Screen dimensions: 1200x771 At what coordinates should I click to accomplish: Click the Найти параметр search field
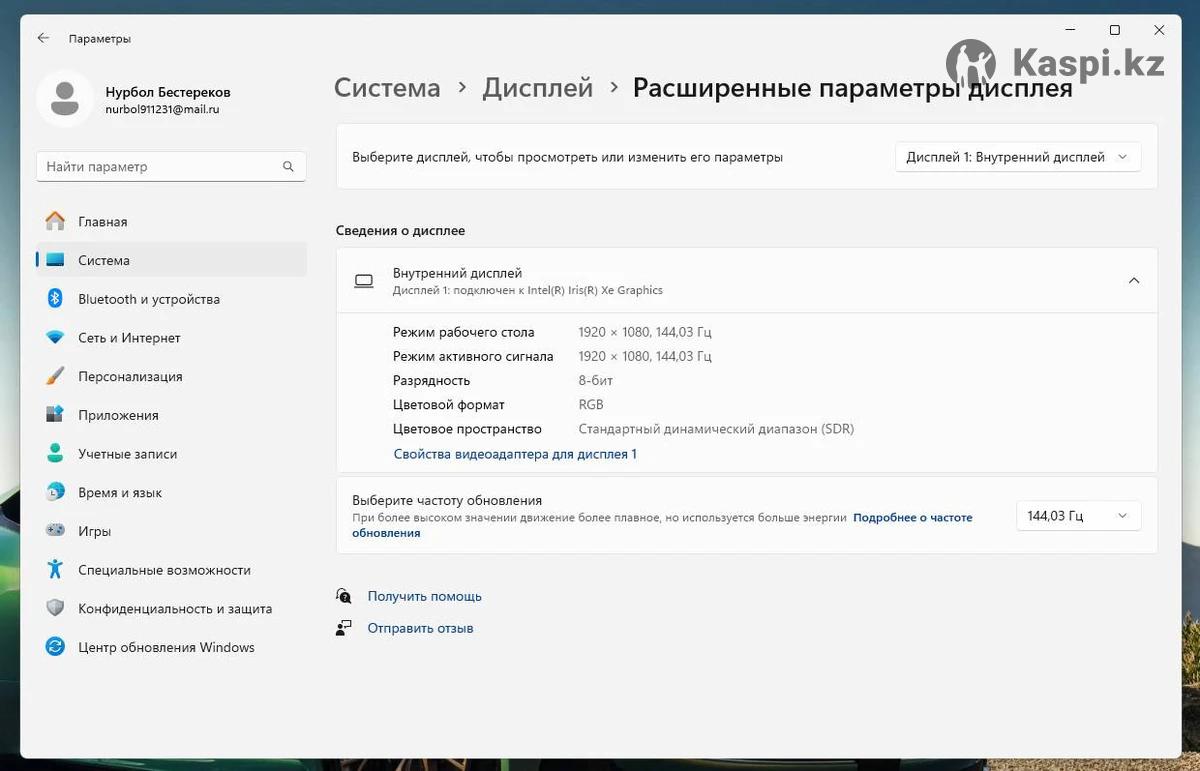click(x=160, y=167)
